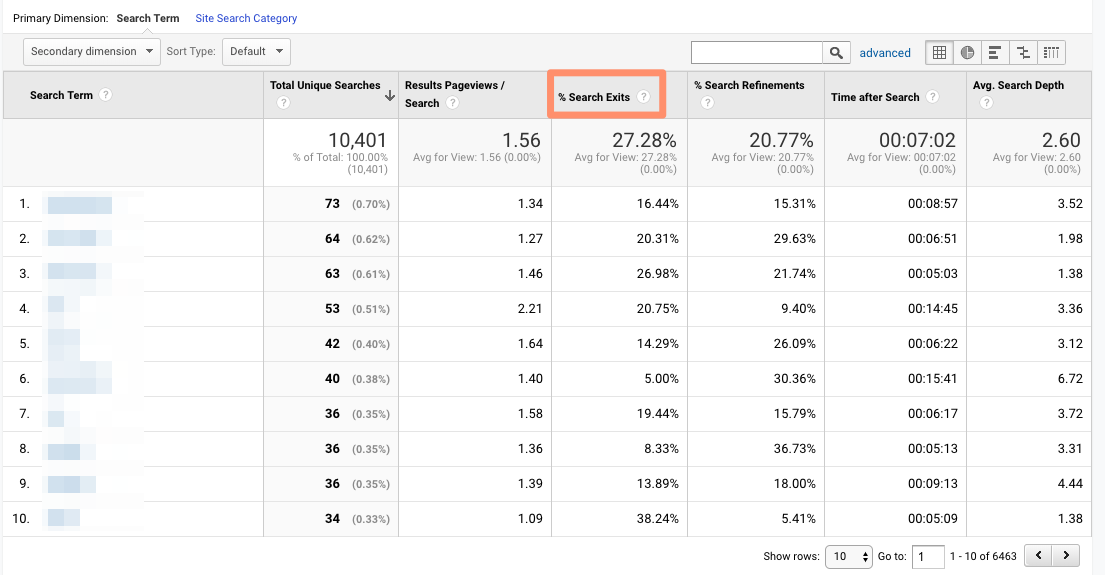Click the blurred search term in row 10
The height and width of the screenshot is (575, 1105).
(63, 519)
